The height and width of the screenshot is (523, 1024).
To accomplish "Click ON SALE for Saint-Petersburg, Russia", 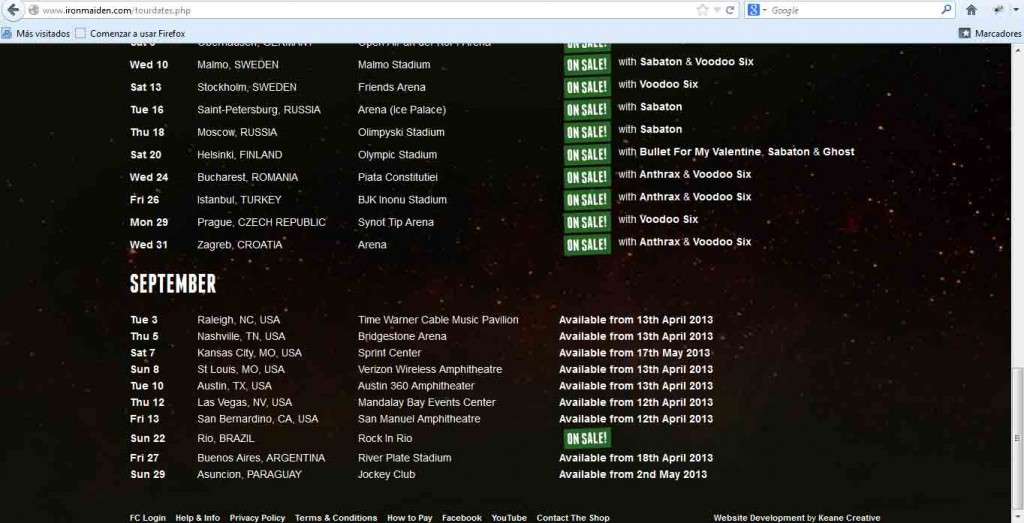I will [x=587, y=110].
